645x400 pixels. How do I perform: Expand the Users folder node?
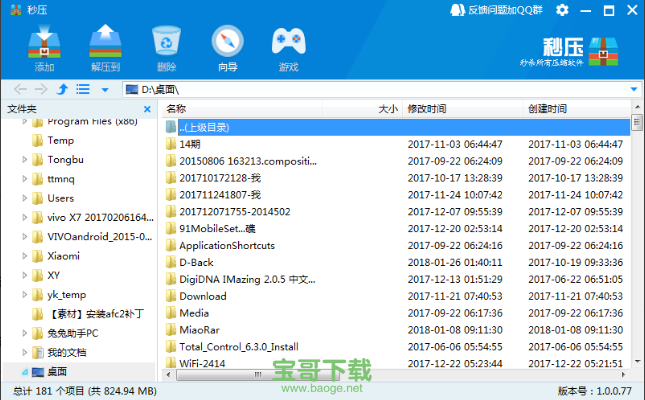[x=24, y=198]
